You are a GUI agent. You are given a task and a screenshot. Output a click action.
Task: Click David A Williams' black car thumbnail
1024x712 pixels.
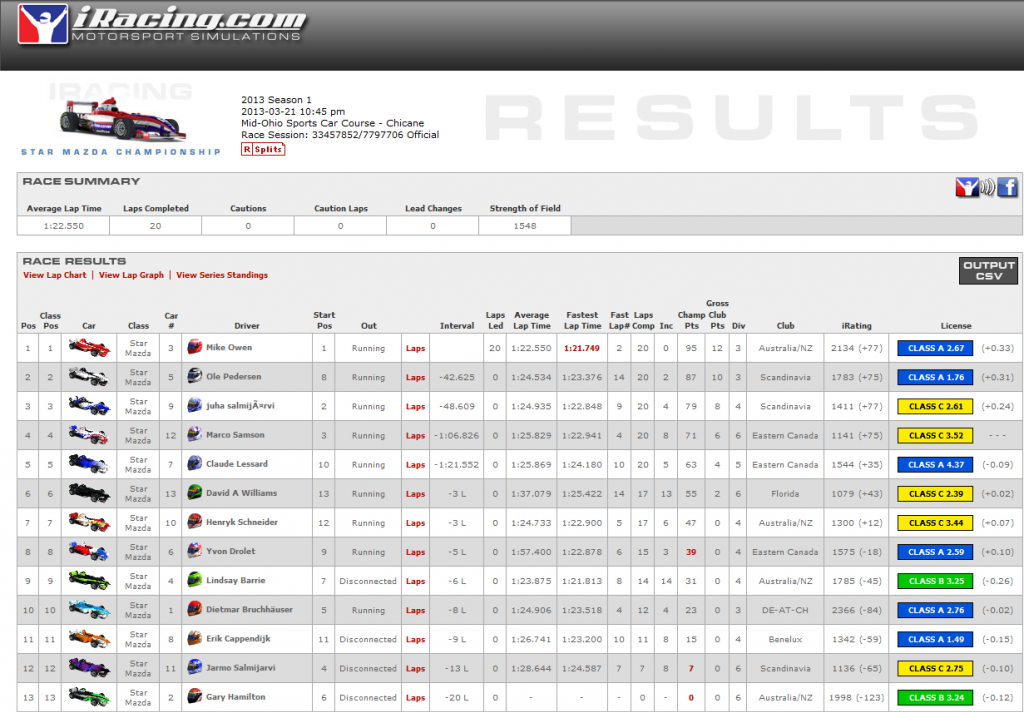[89, 493]
